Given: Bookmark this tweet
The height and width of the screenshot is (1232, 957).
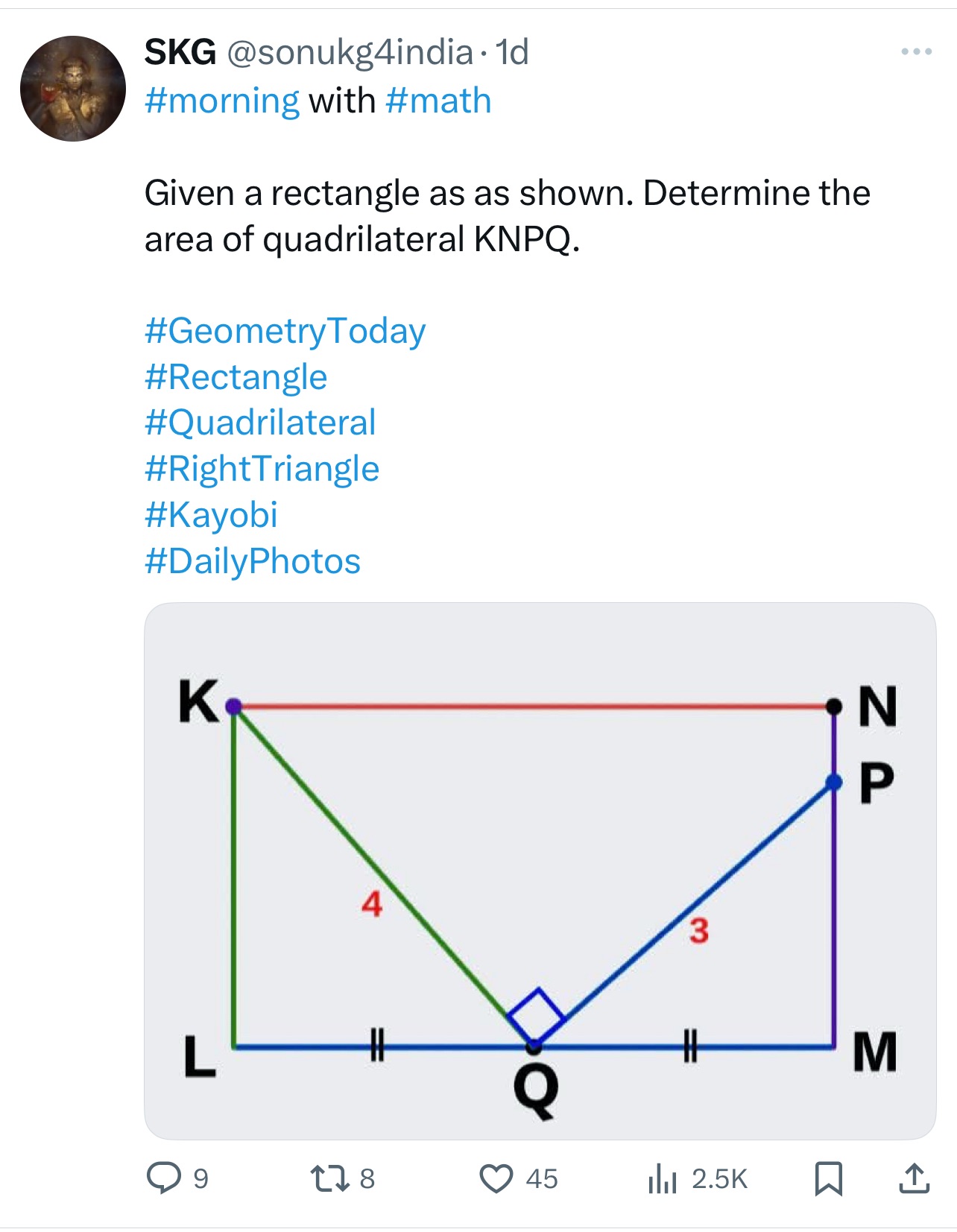Looking at the screenshot, I should point(829,1178).
